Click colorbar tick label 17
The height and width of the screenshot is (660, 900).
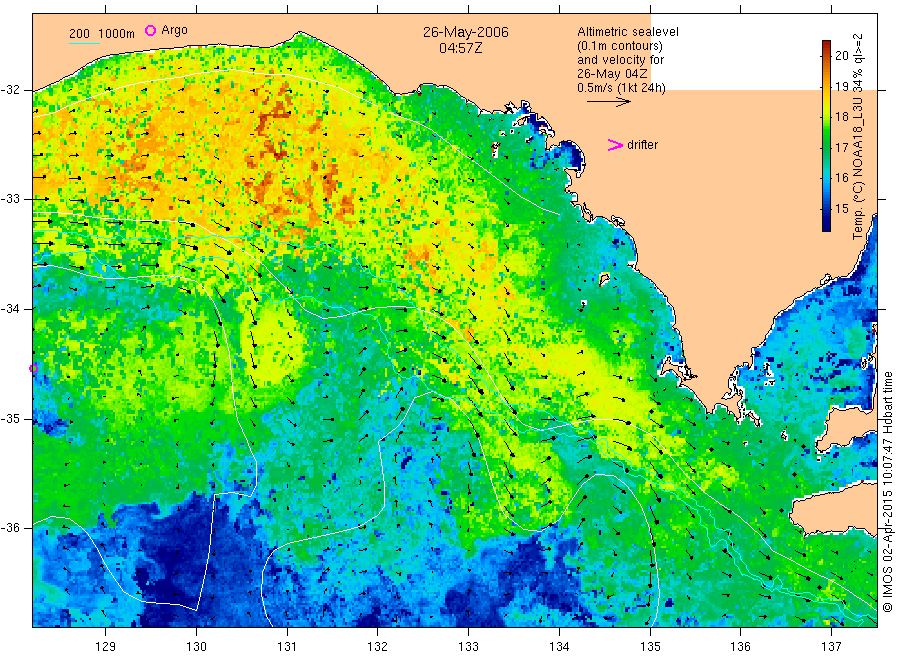click(x=841, y=147)
